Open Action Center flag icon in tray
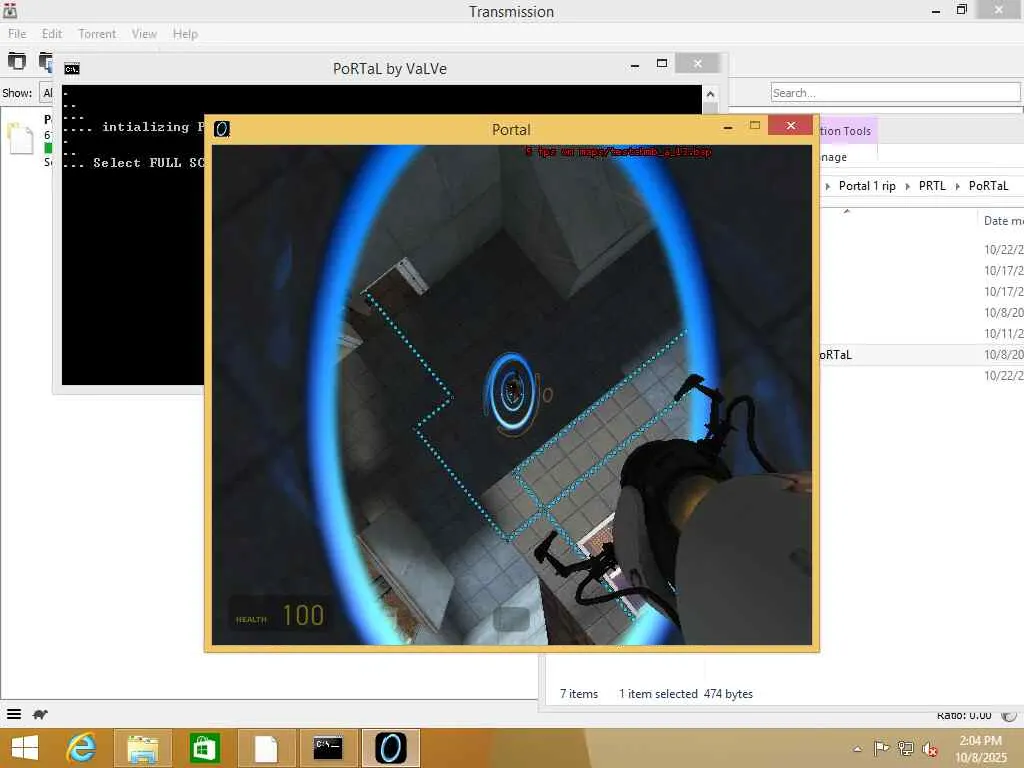Viewport: 1024px width, 768px height. [x=881, y=748]
